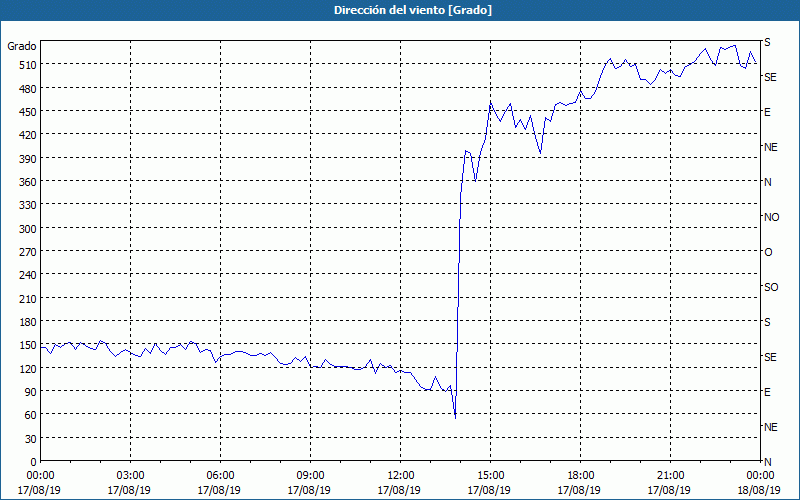Screen dimensions: 800x500
Task: Click the 270 value on the left axis
Action: coord(29,252)
